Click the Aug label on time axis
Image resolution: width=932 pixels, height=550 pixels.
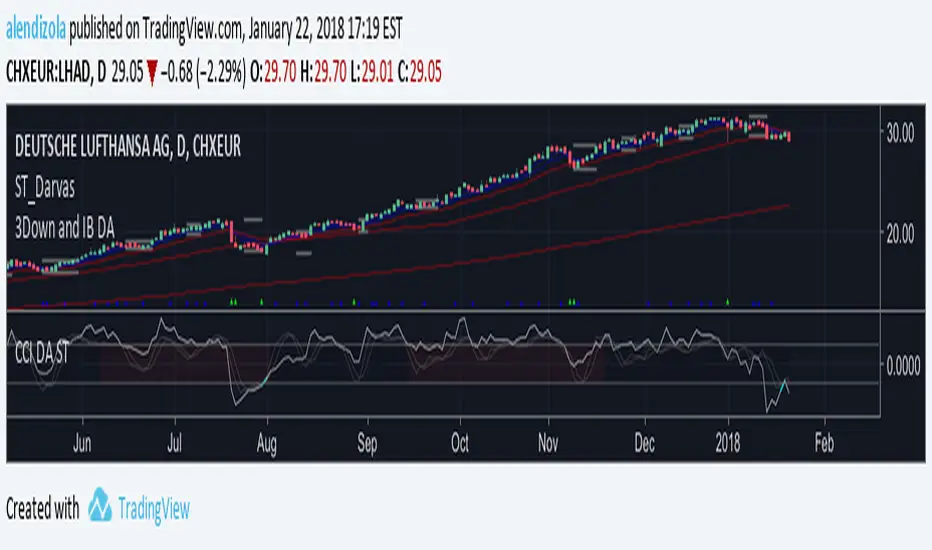[x=266, y=444]
